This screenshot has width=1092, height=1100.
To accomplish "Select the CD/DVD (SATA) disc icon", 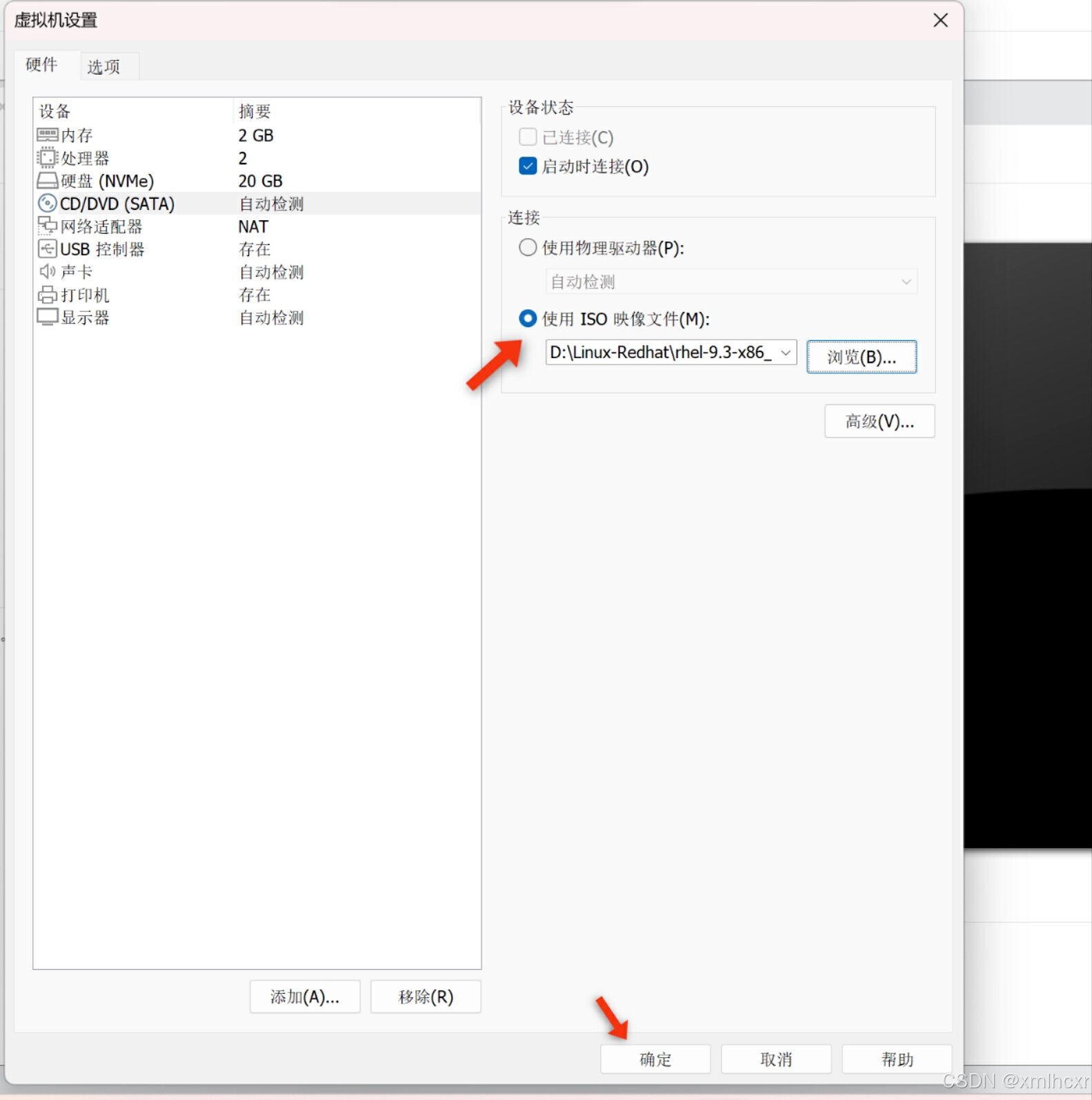I will click(x=47, y=204).
